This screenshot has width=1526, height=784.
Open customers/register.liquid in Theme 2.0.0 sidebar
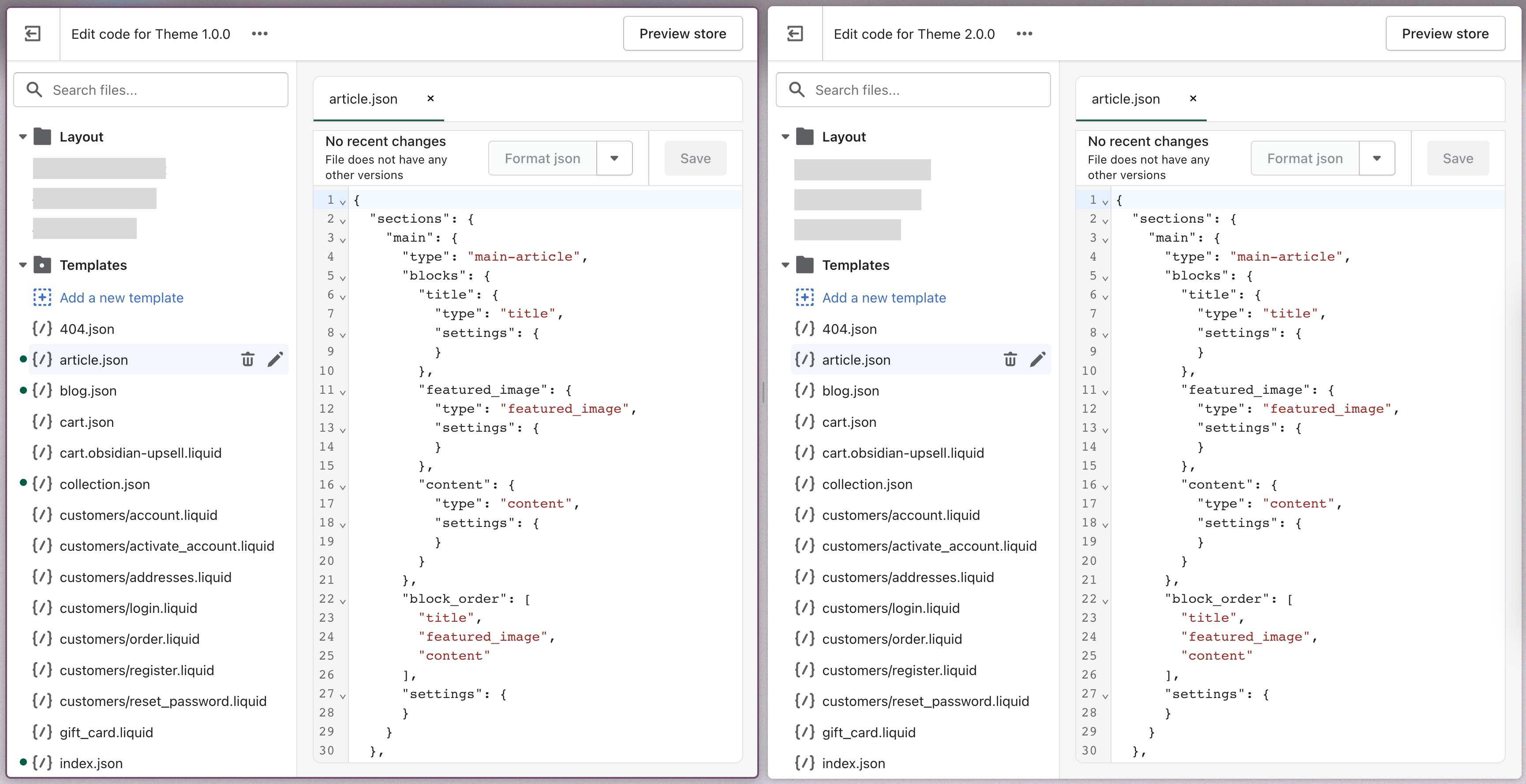tap(899, 670)
